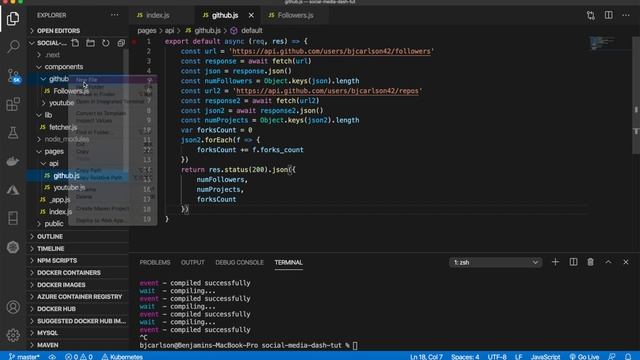Open the Docker whale view
This screenshot has width=640, height=360.
pos(13,161)
